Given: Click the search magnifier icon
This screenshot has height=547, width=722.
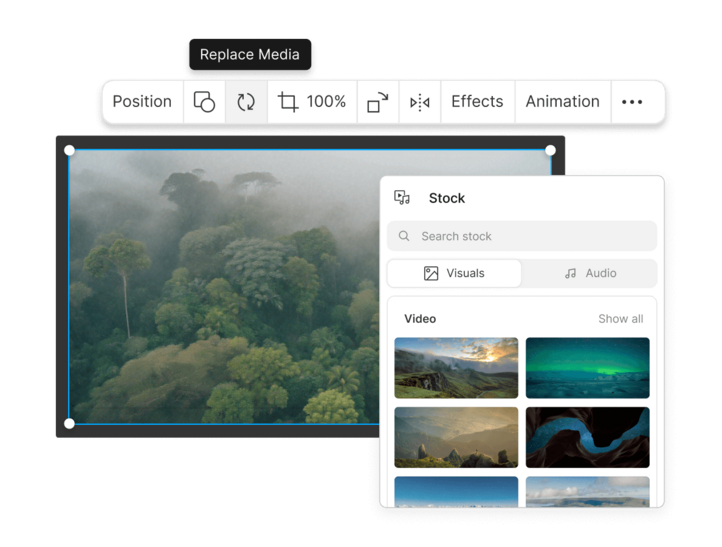Looking at the screenshot, I should coord(404,236).
